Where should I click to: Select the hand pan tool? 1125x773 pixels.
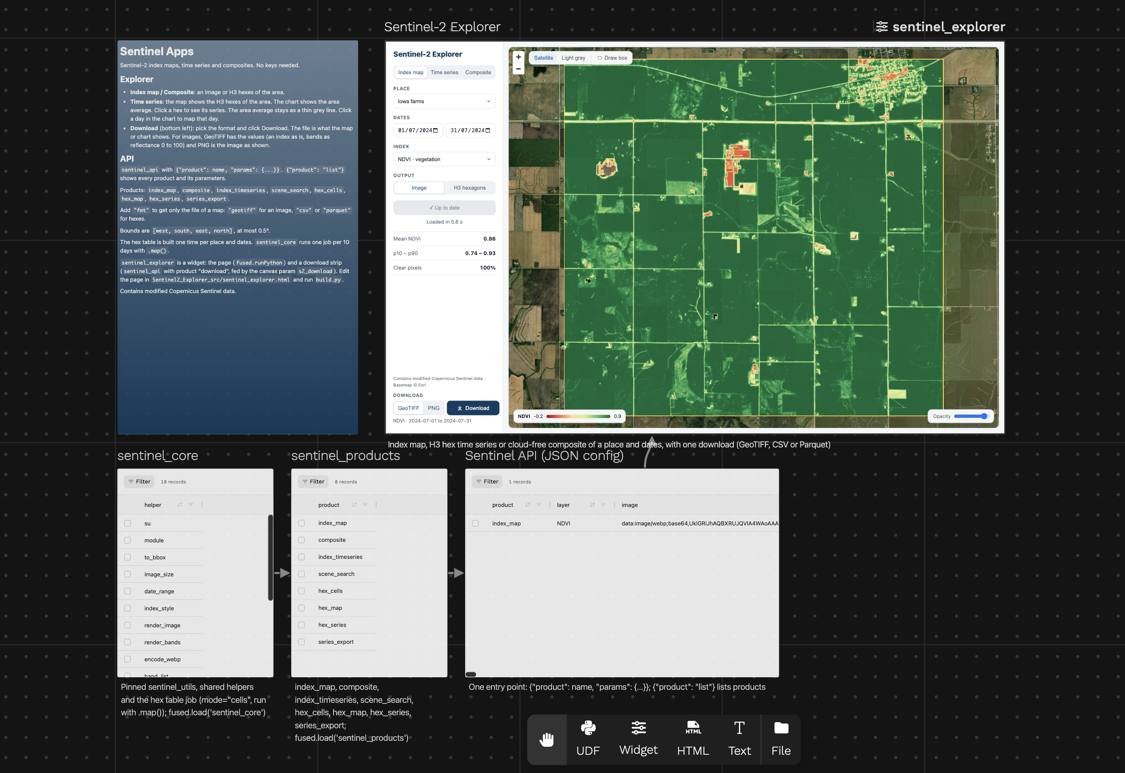pyautogui.click(x=547, y=739)
